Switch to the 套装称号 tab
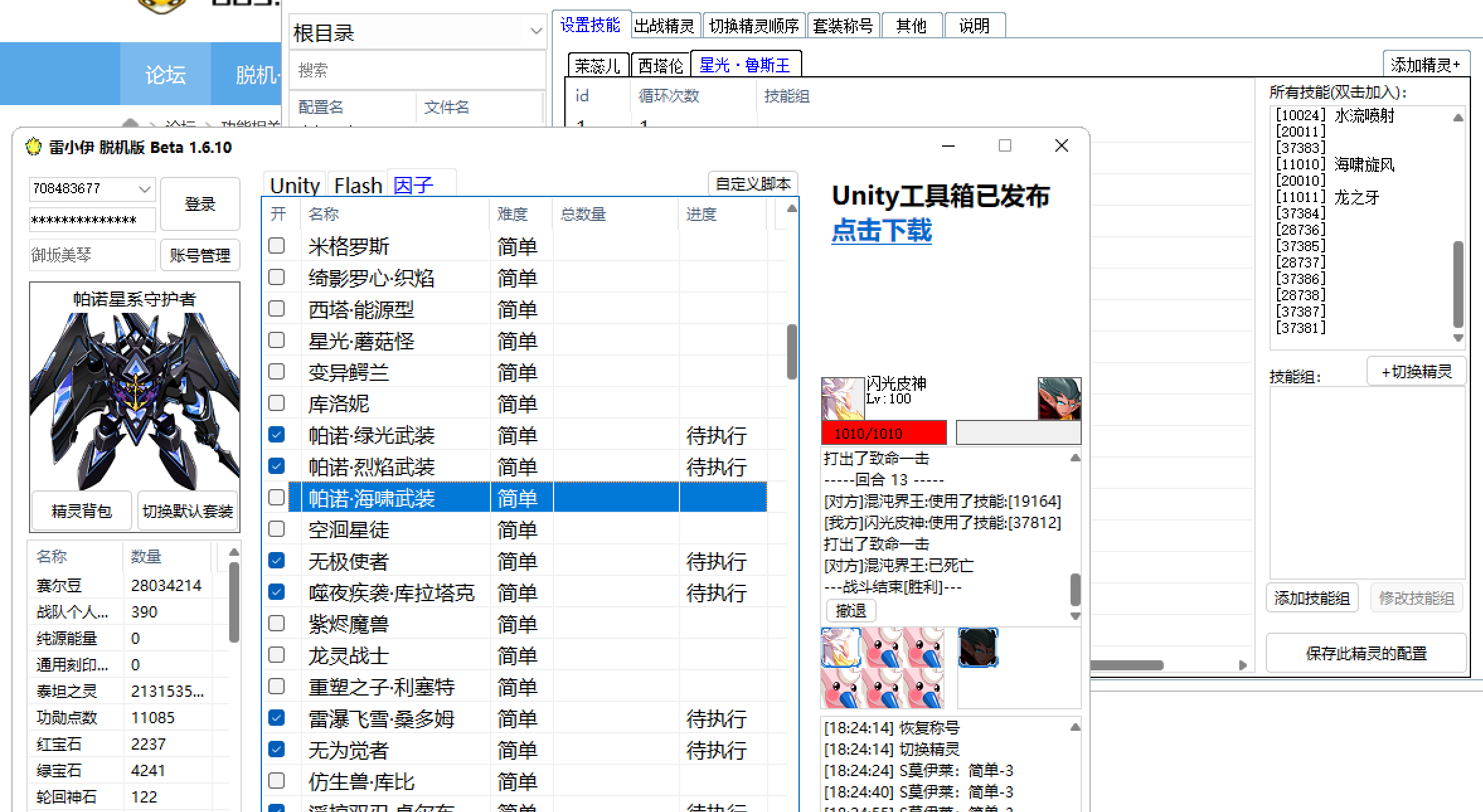1483x812 pixels. (x=843, y=25)
